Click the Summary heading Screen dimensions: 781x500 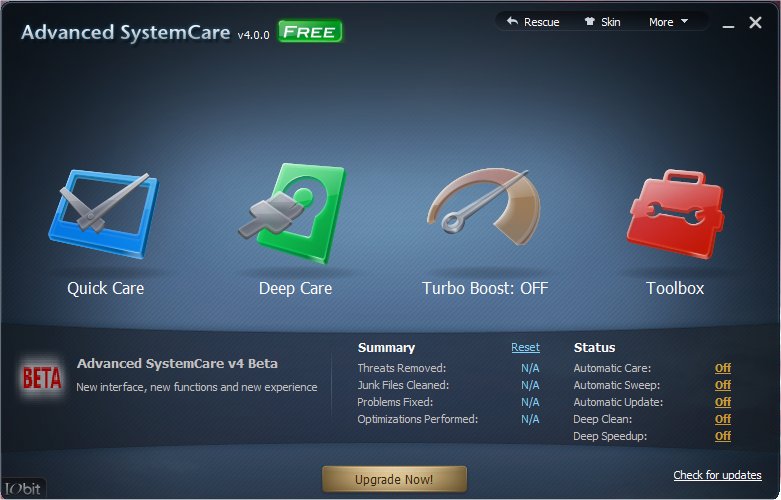(x=387, y=348)
